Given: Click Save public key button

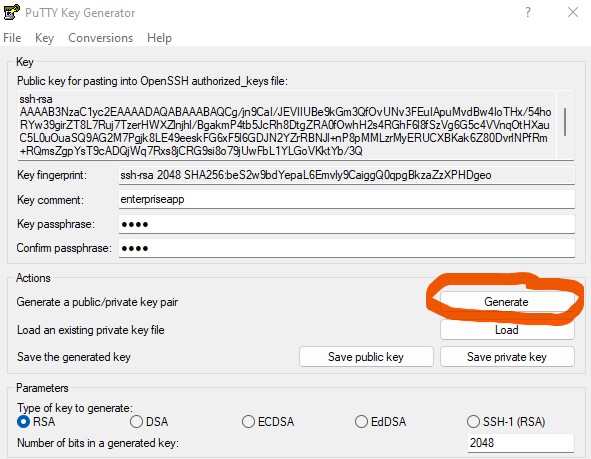Looking at the screenshot, I should pos(366,357).
